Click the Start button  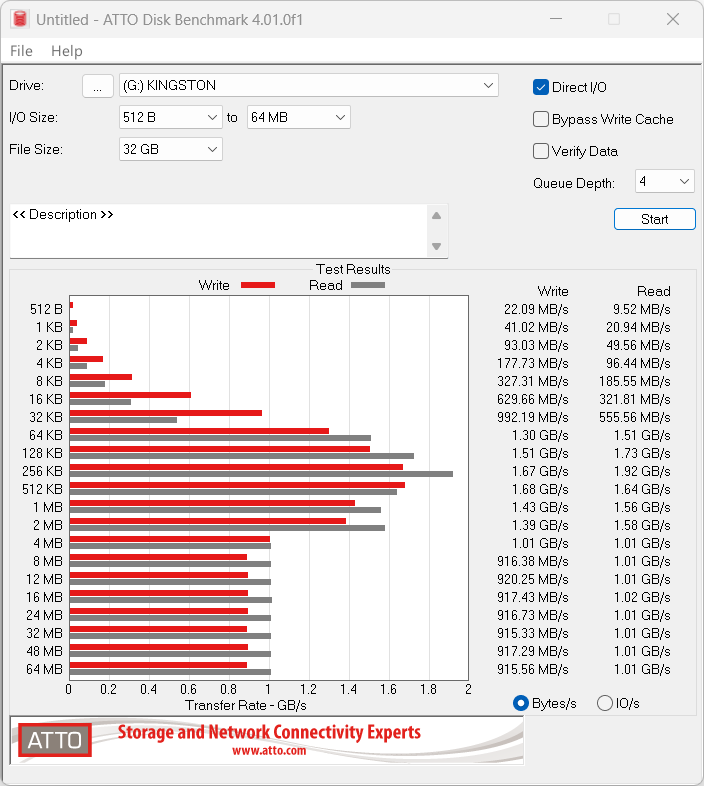655,219
